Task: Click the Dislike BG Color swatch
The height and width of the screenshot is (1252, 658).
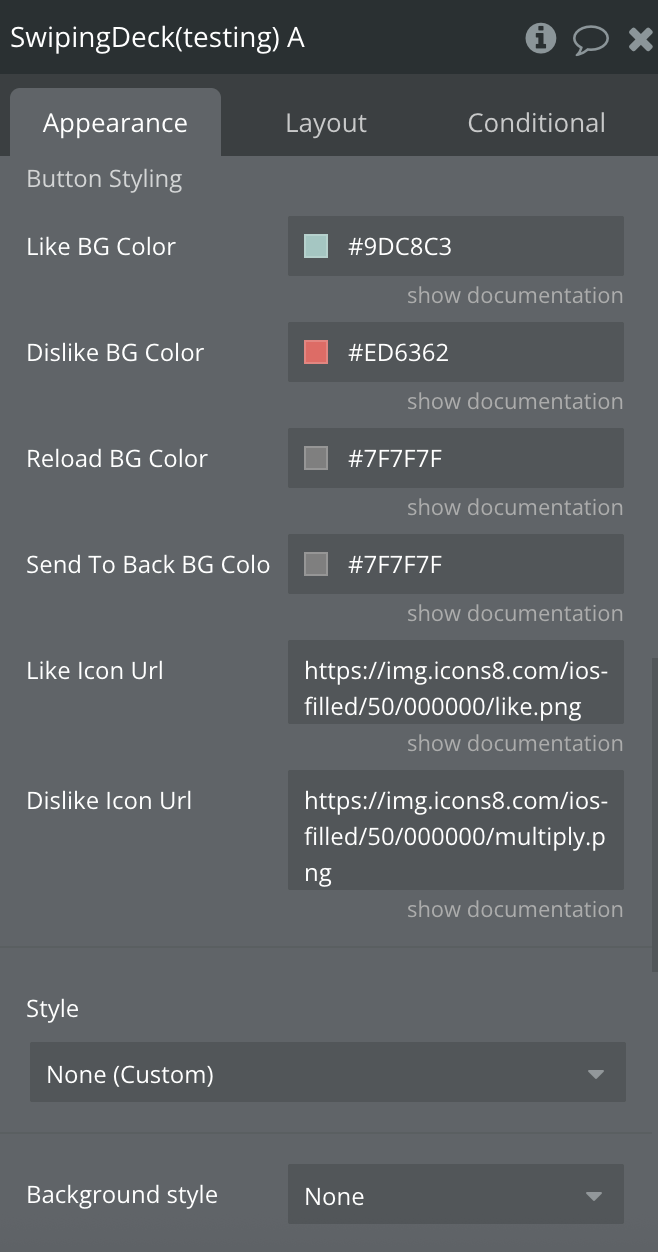Action: (316, 352)
